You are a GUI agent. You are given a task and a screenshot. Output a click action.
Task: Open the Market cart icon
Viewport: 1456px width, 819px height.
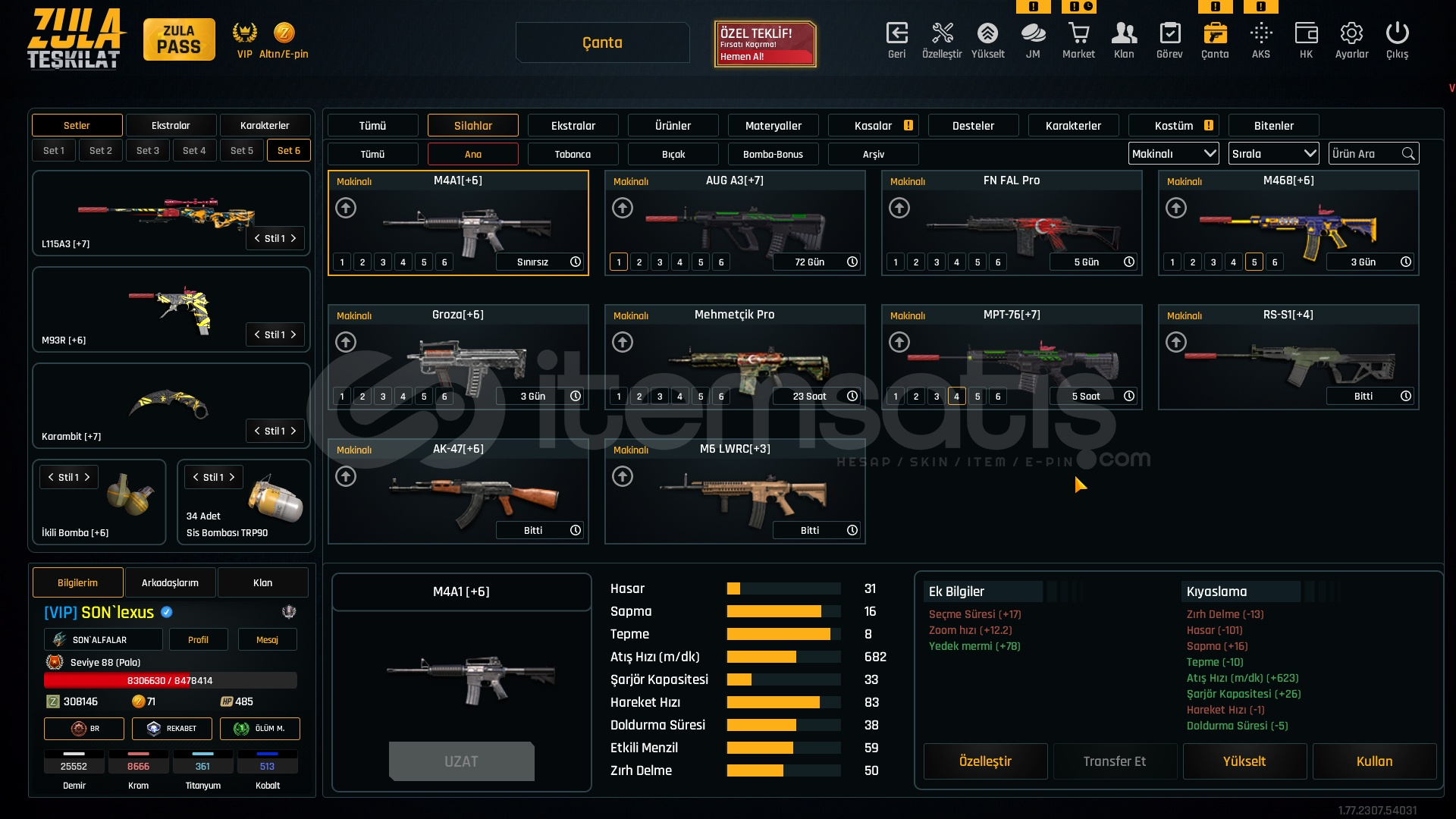(1078, 33)
